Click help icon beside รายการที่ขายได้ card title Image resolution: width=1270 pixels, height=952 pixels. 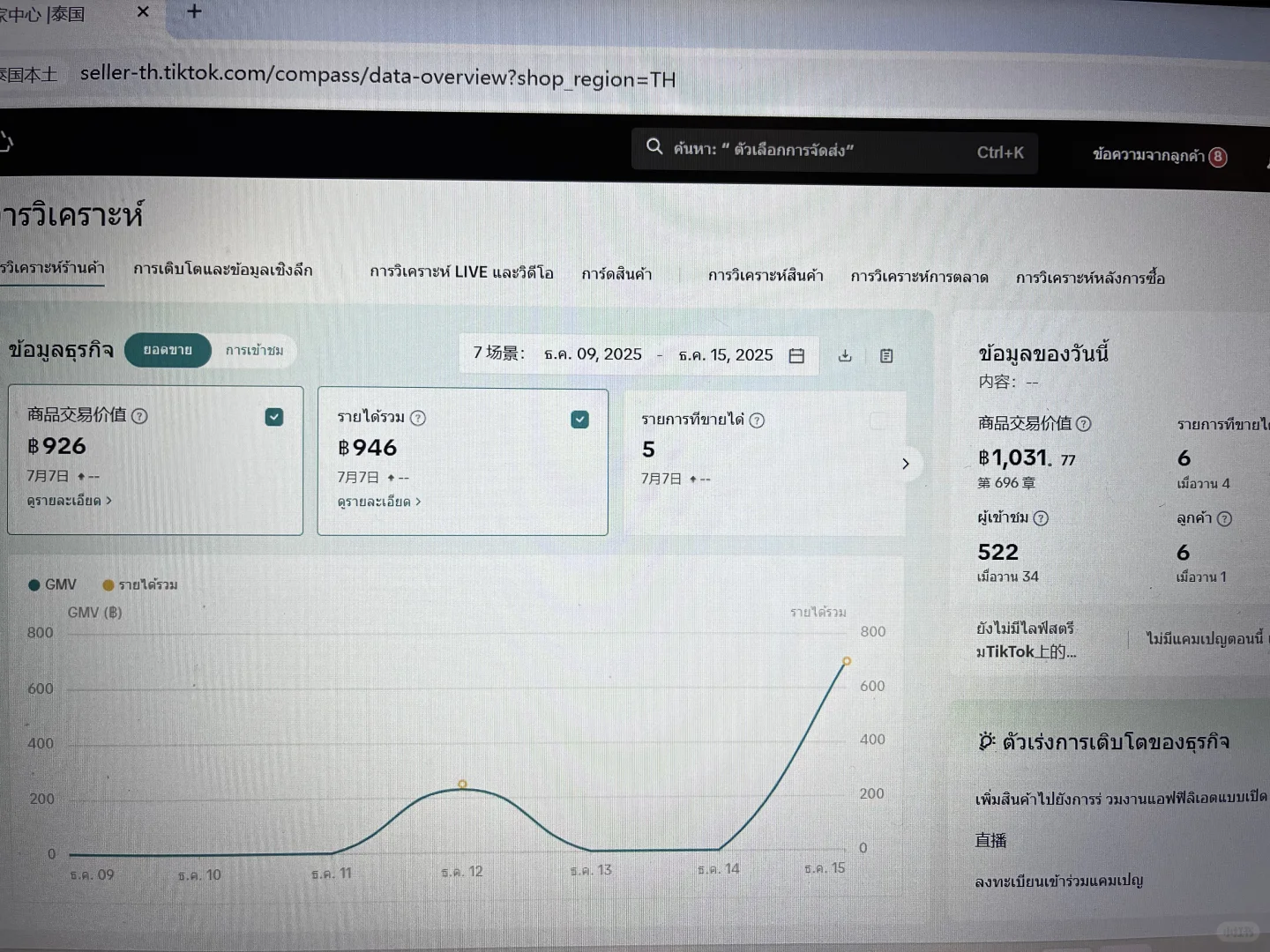(x=757, y=420)
